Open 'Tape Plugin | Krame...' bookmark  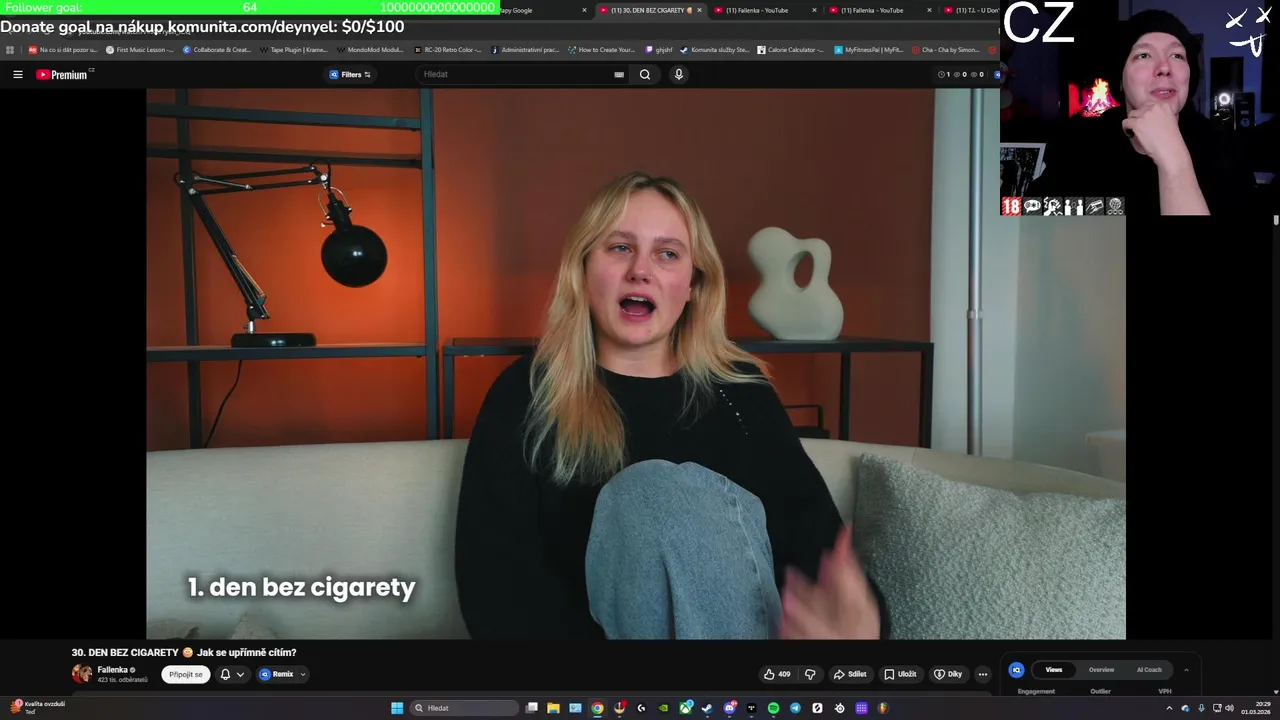point(294,49)
